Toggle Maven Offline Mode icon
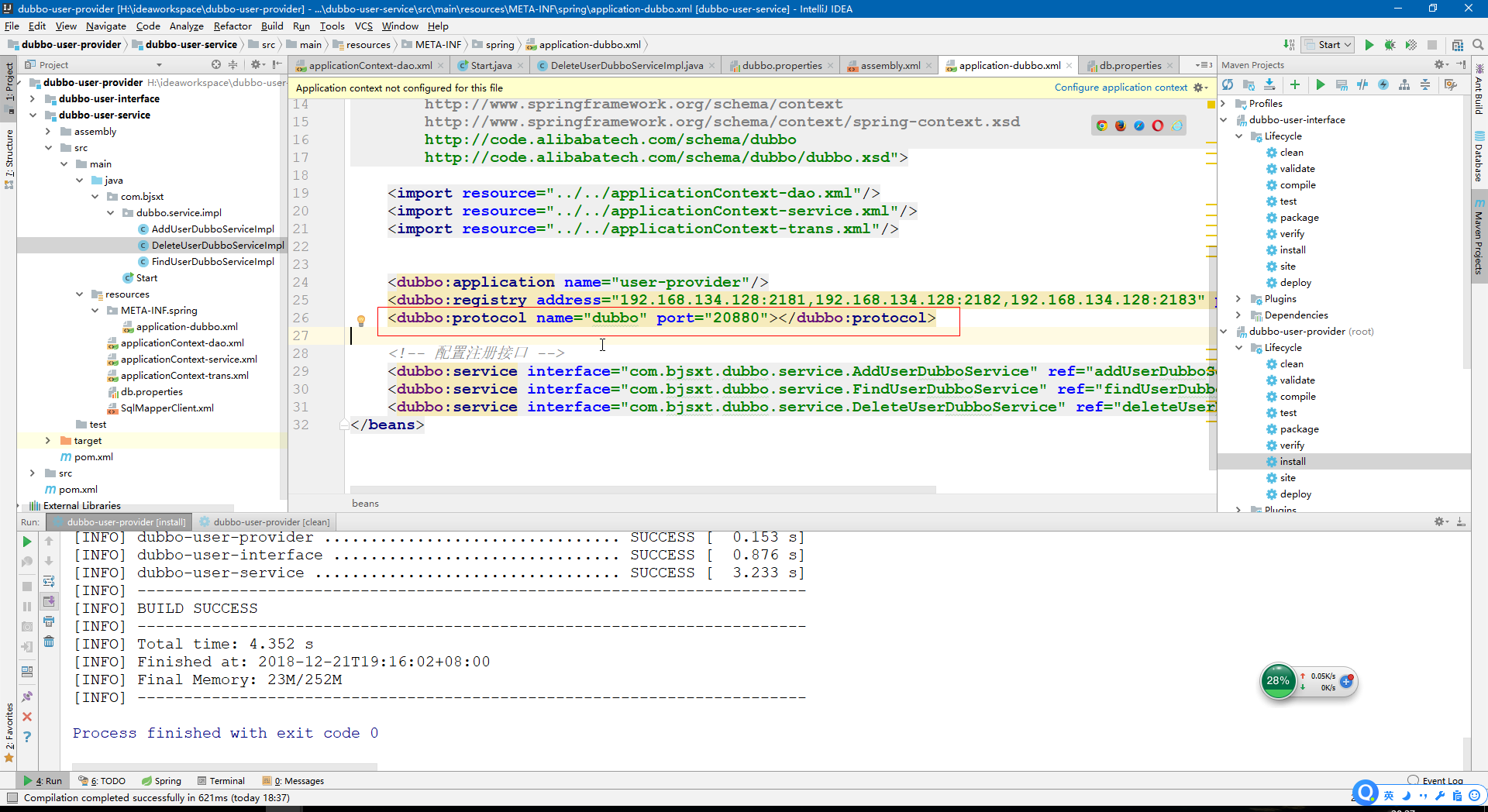 point(1362,84)
